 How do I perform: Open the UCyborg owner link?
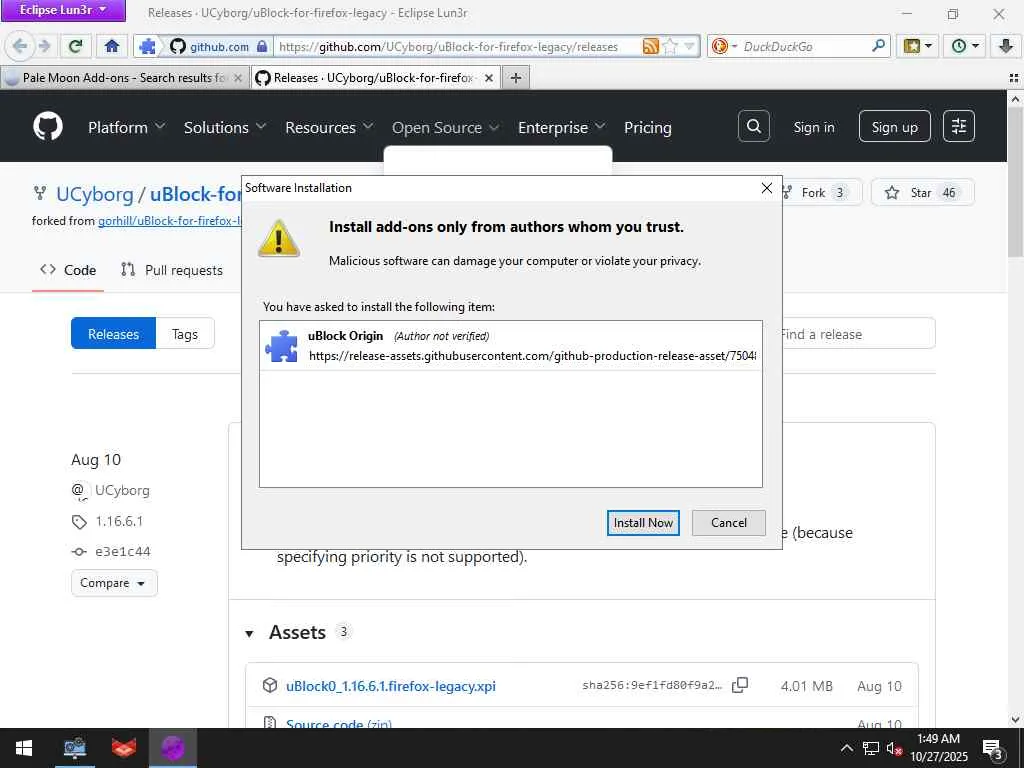tap(95, 194)
